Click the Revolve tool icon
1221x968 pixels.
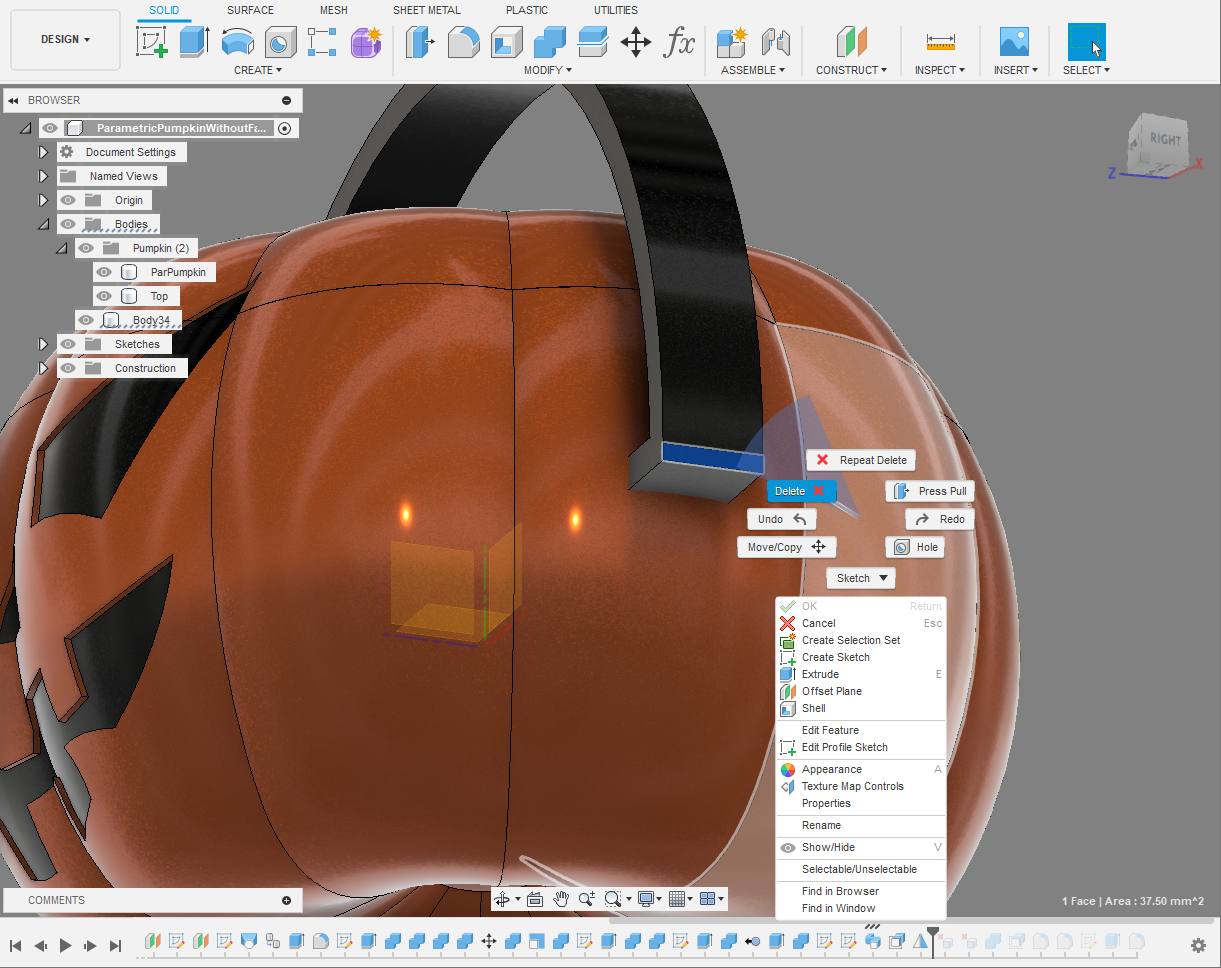237,42
